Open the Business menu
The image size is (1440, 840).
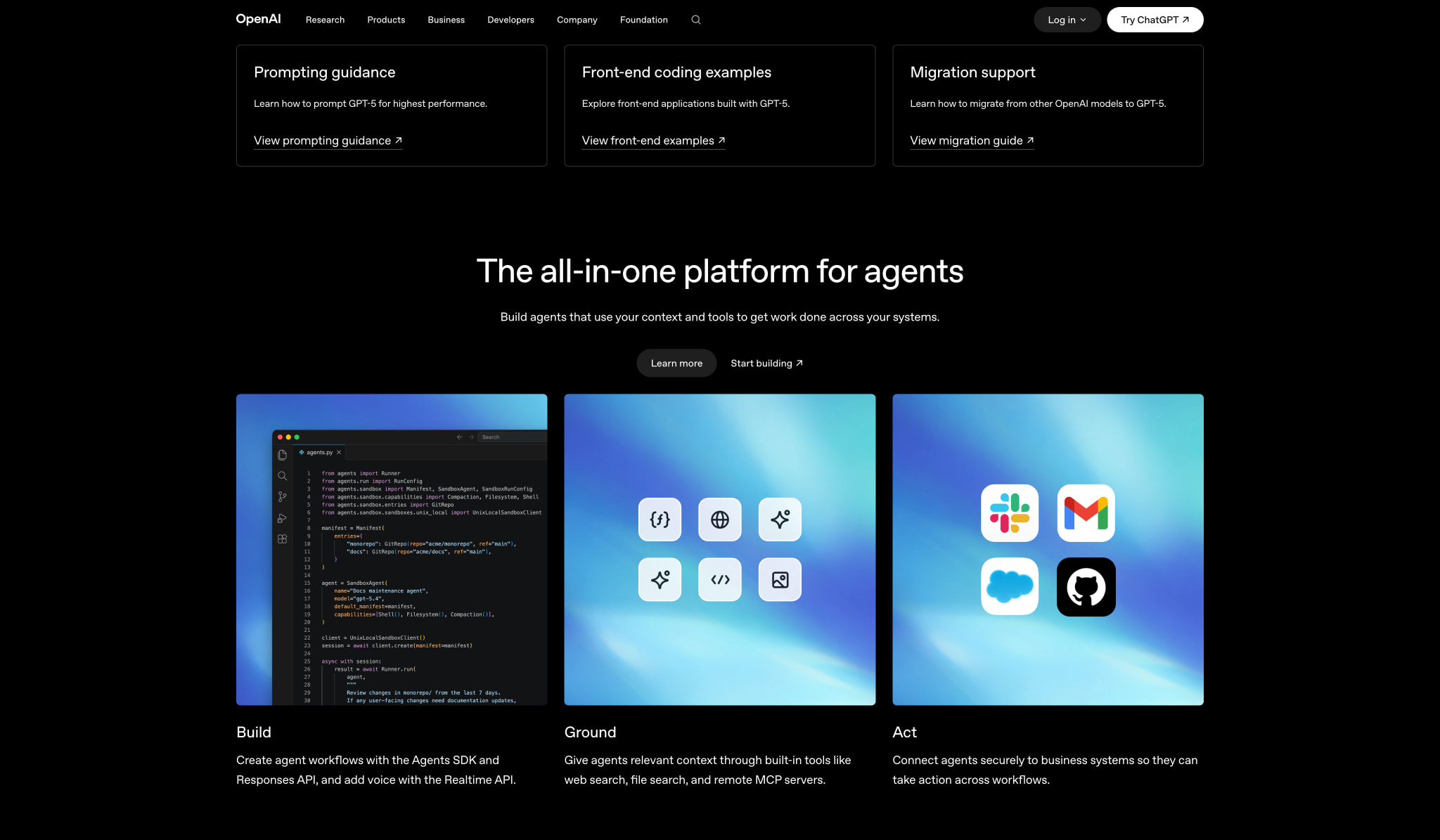tap(446, 20)
